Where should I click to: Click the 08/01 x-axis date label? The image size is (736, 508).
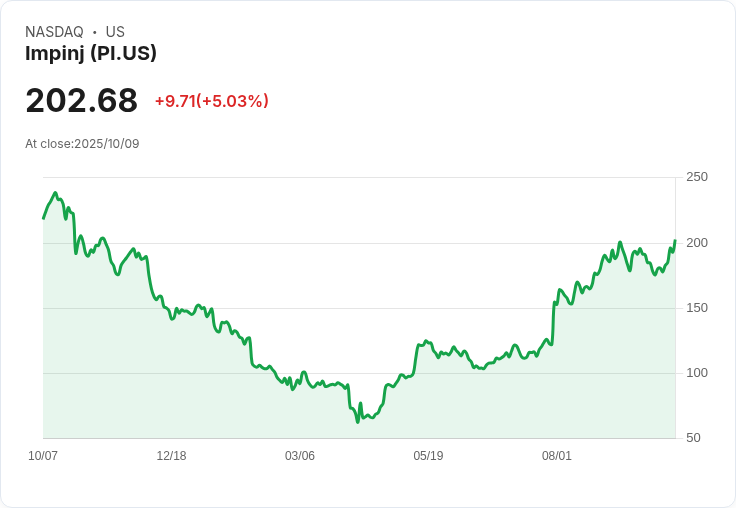tap(557, 456)
